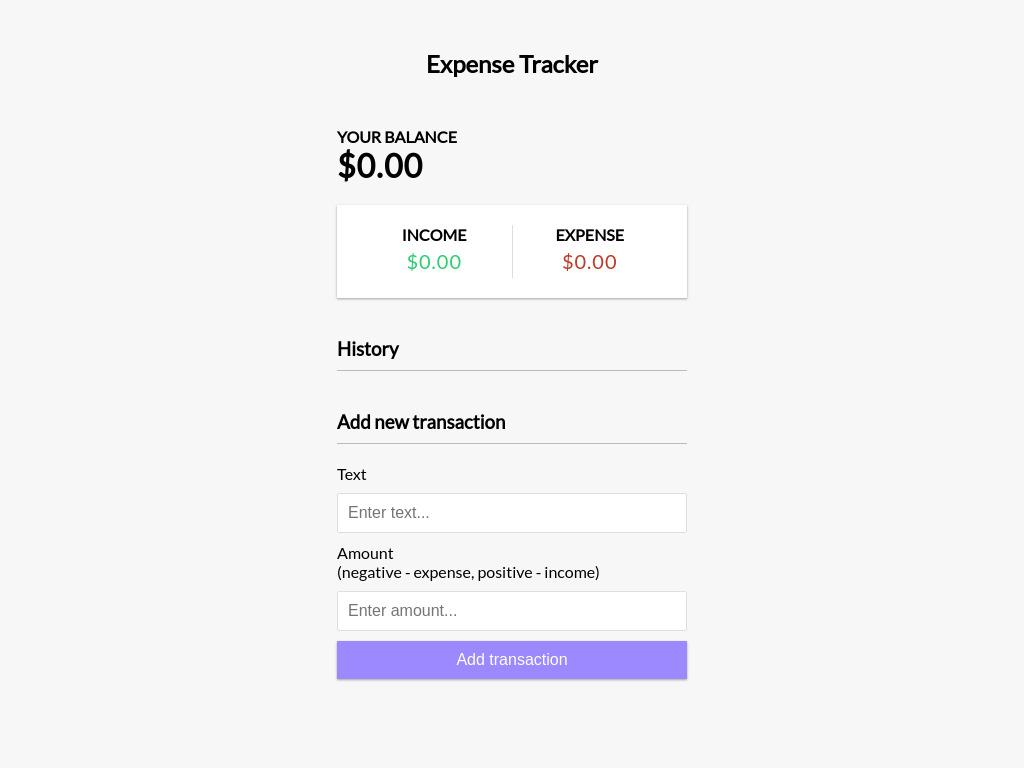
Task: Click the vertical divider between Income and Expense
Action: point(512,251)
